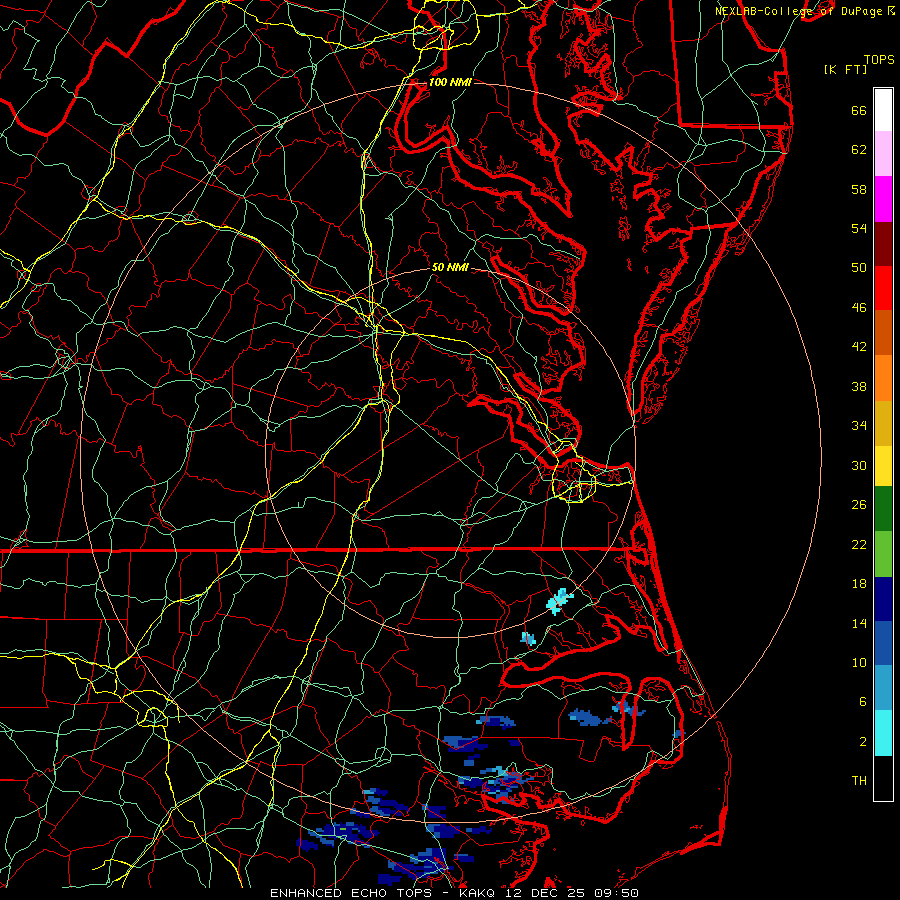Click the [K FT] units label

(x=845, y=69)
